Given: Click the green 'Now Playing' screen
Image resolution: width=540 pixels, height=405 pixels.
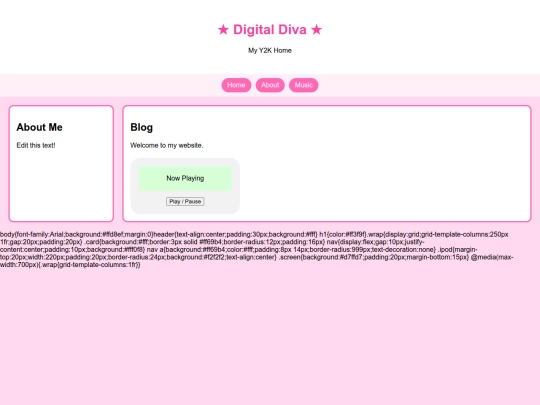Looking at the screenshot, I should 185,178.
